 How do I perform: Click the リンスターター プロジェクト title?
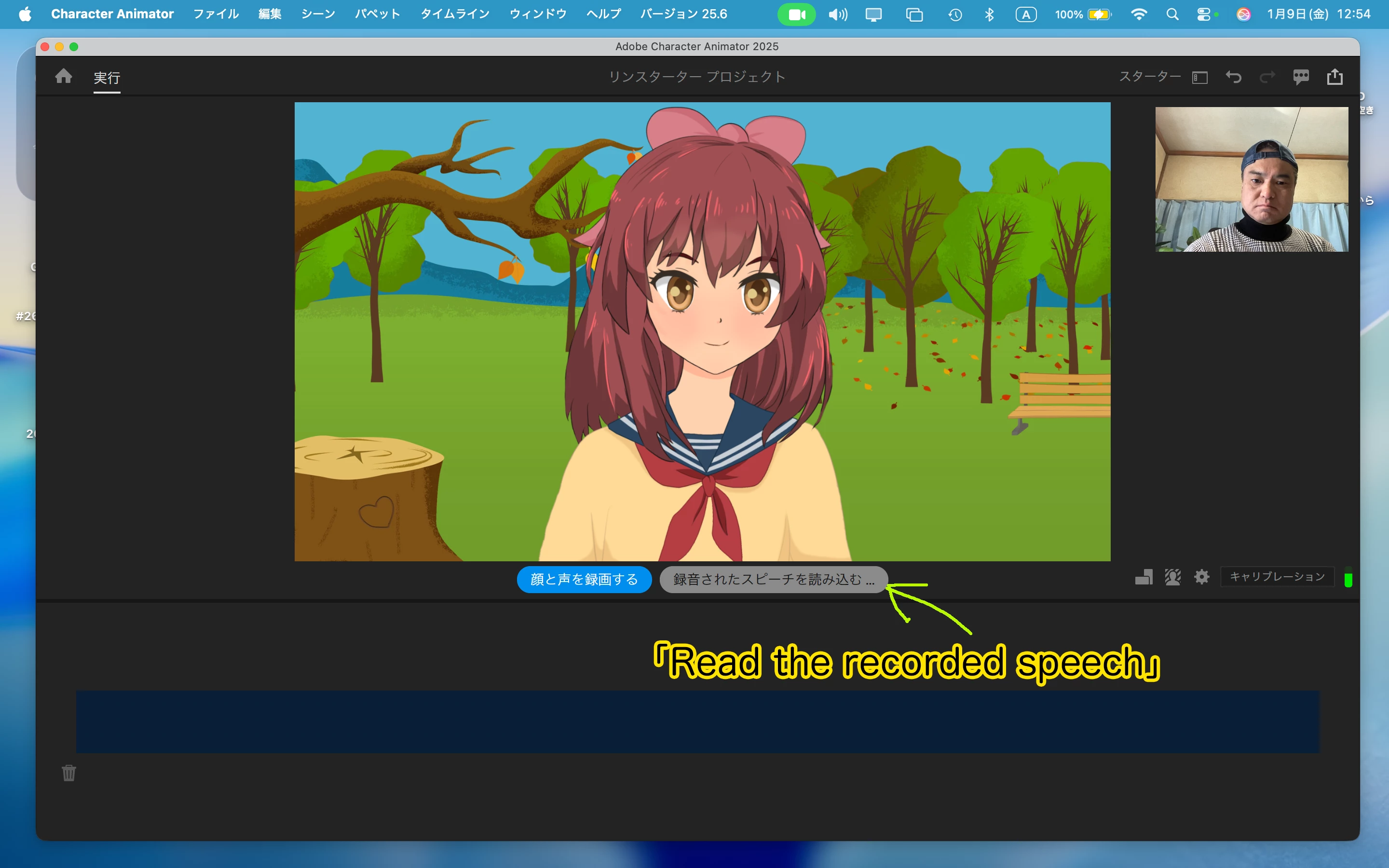[697, 76]
